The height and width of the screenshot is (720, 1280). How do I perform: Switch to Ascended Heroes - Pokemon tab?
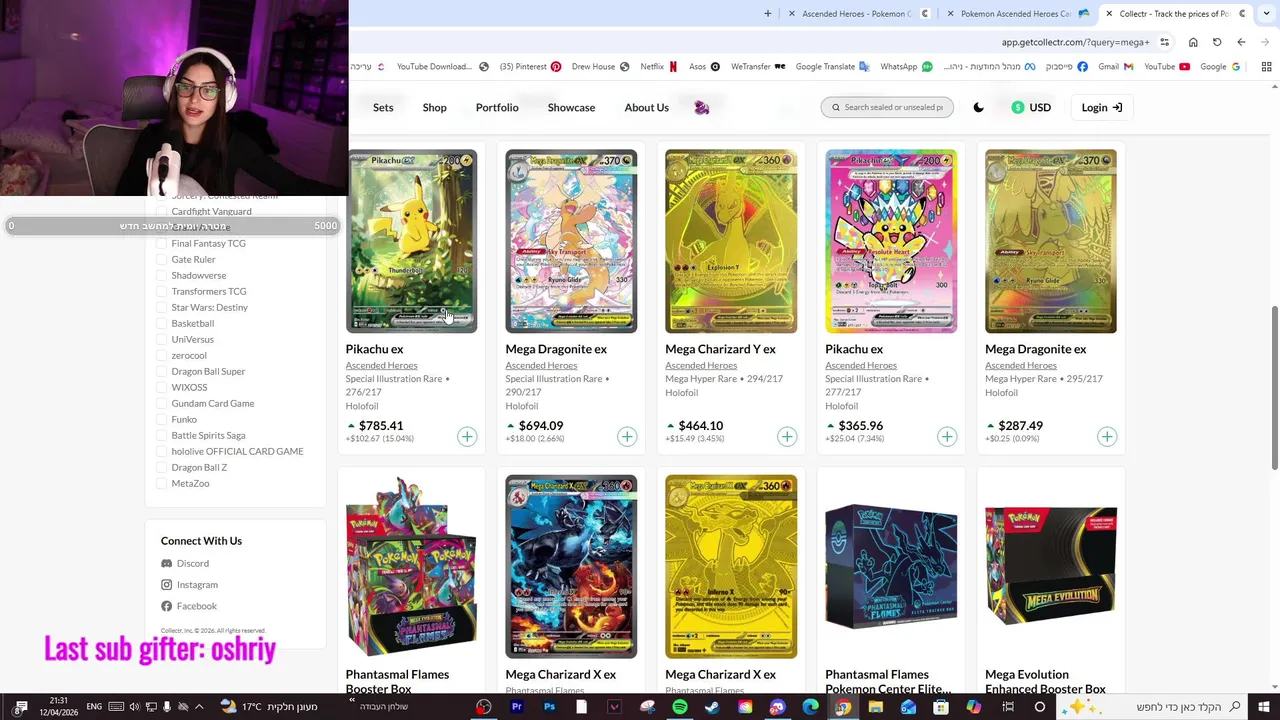coord(857,14)
